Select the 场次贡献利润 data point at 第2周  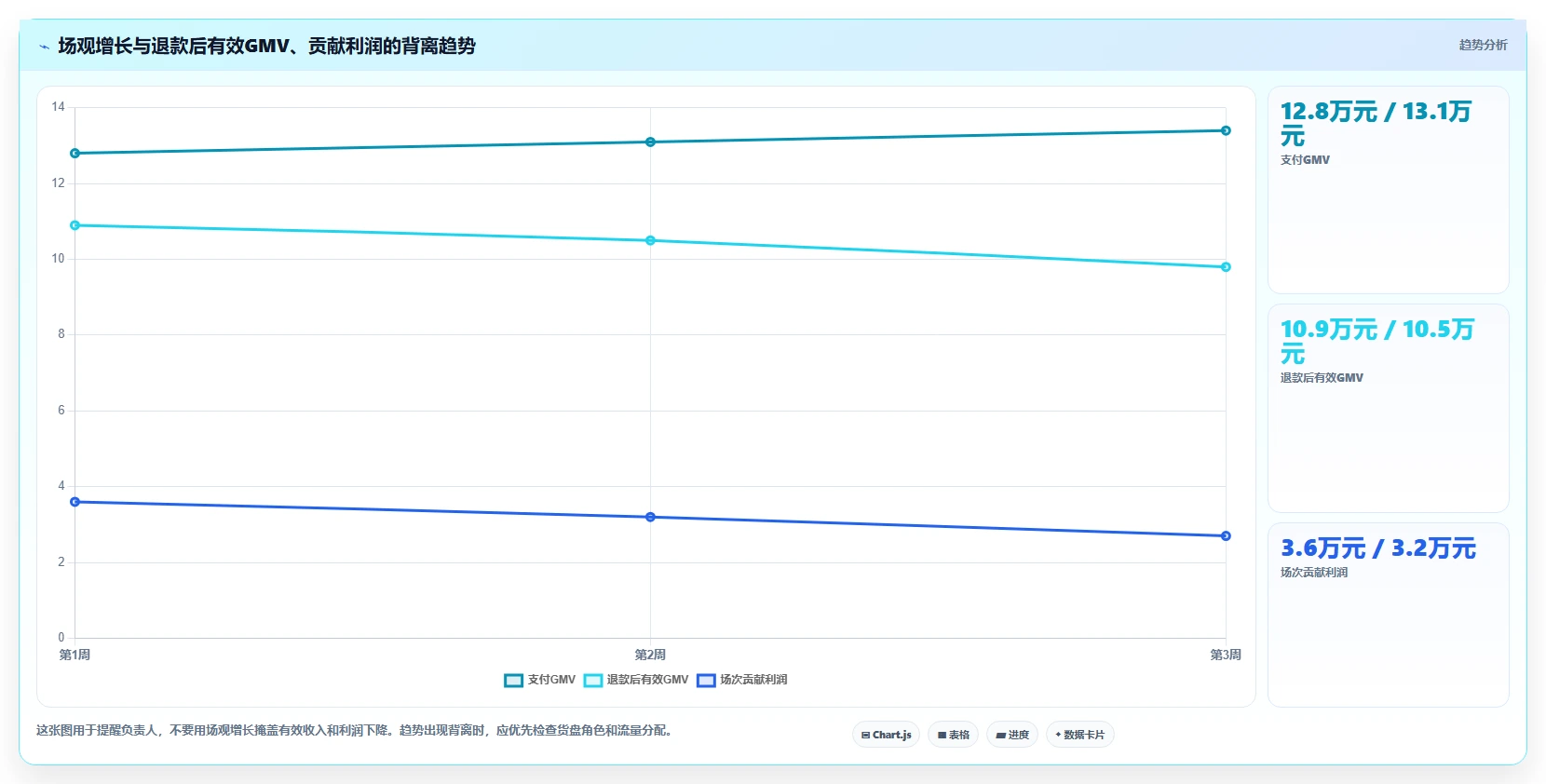click(650, 517)
